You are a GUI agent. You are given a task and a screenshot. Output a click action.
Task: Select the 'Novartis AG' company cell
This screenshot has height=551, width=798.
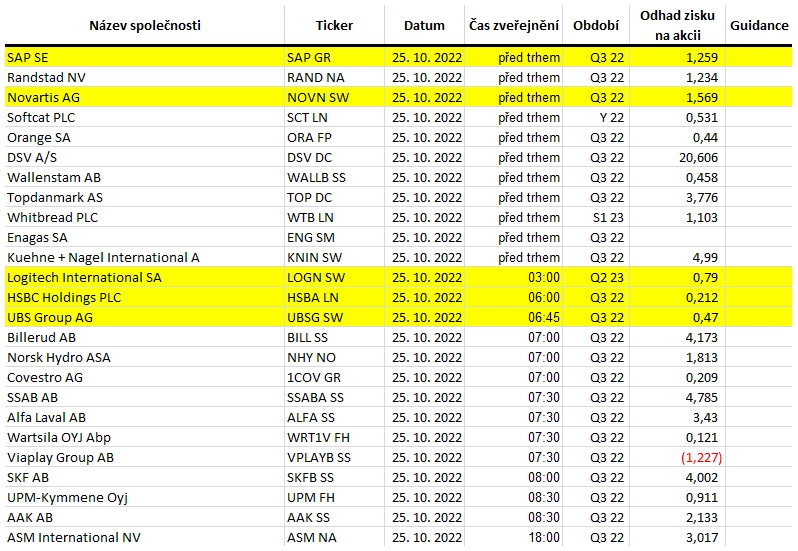tap(145, 97)
